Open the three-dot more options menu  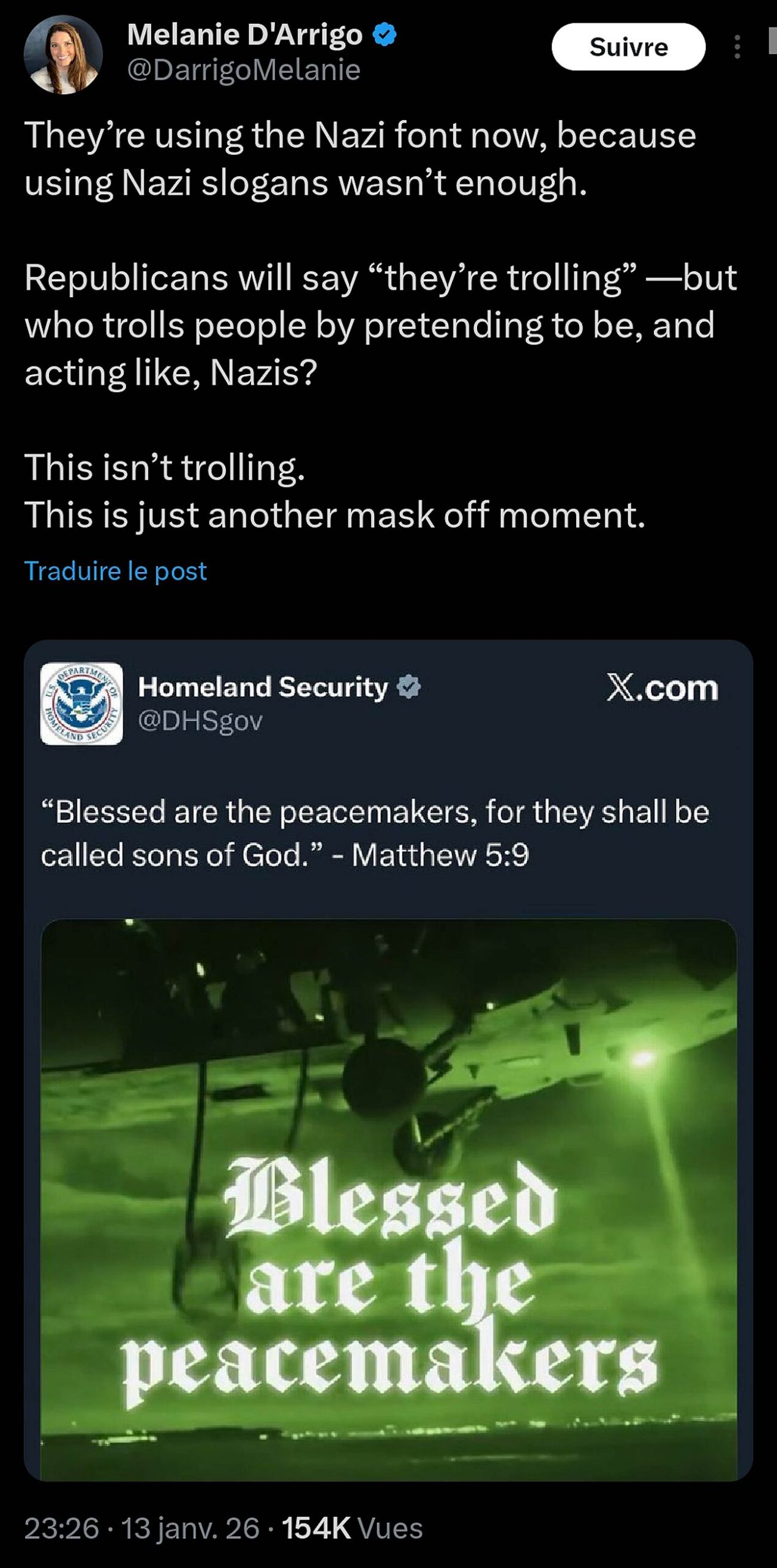click(x=737, y=47)
